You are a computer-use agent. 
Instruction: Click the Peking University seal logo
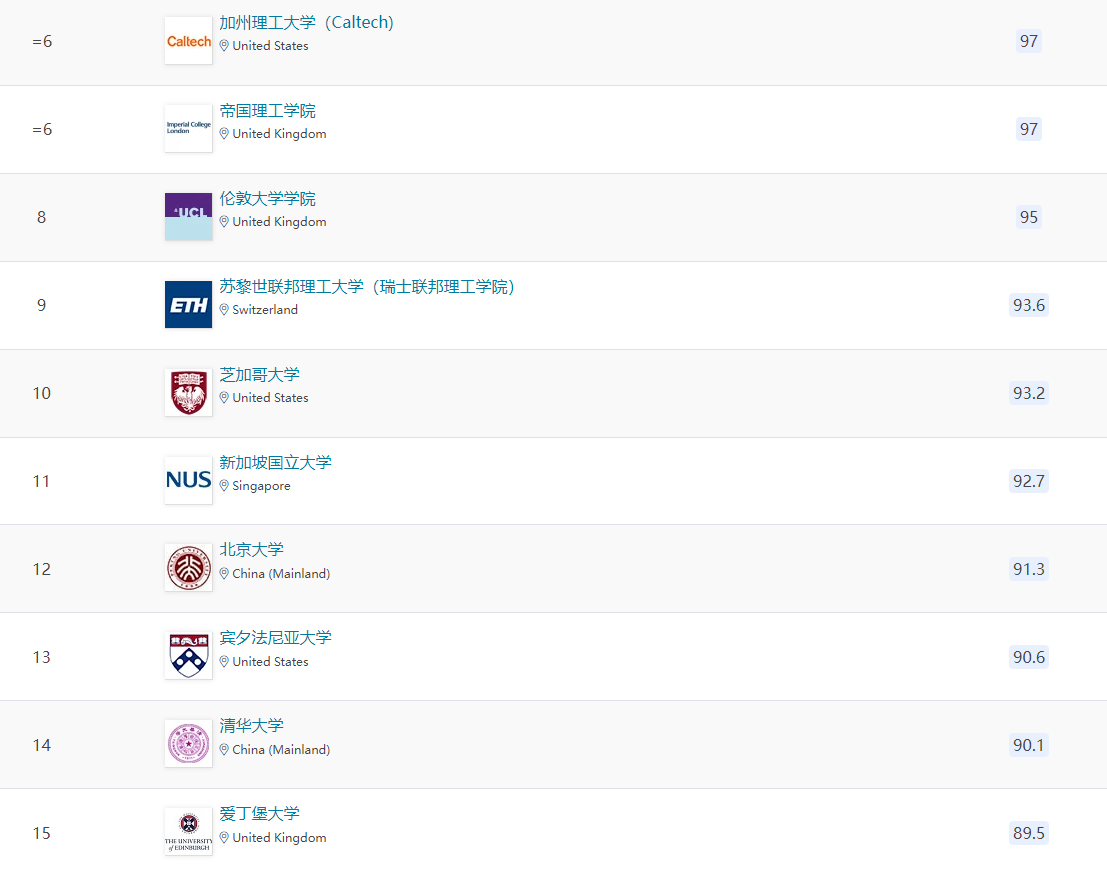click(189, 568)
